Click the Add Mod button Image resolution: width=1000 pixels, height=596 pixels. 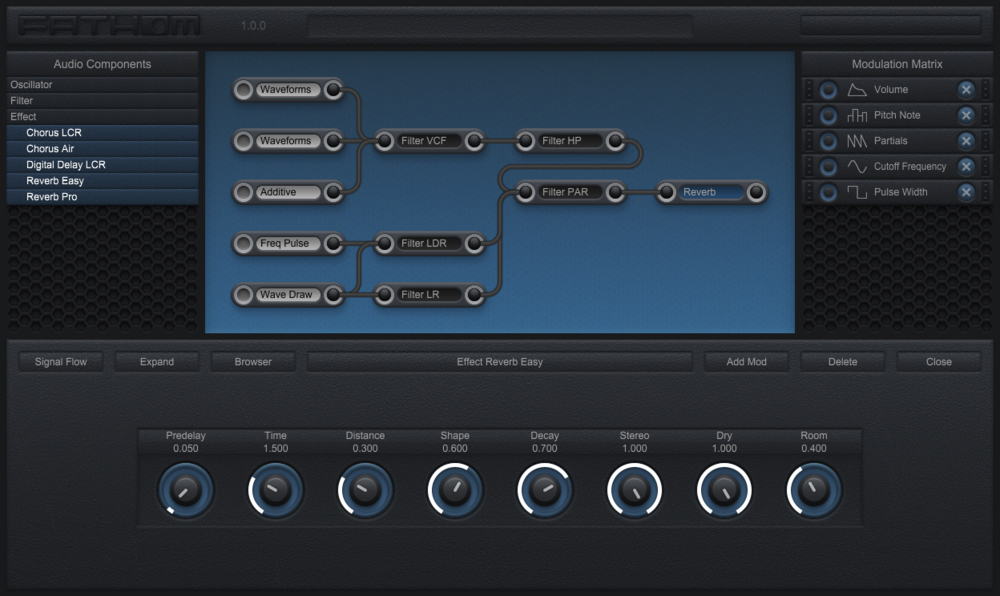point(746,361)
